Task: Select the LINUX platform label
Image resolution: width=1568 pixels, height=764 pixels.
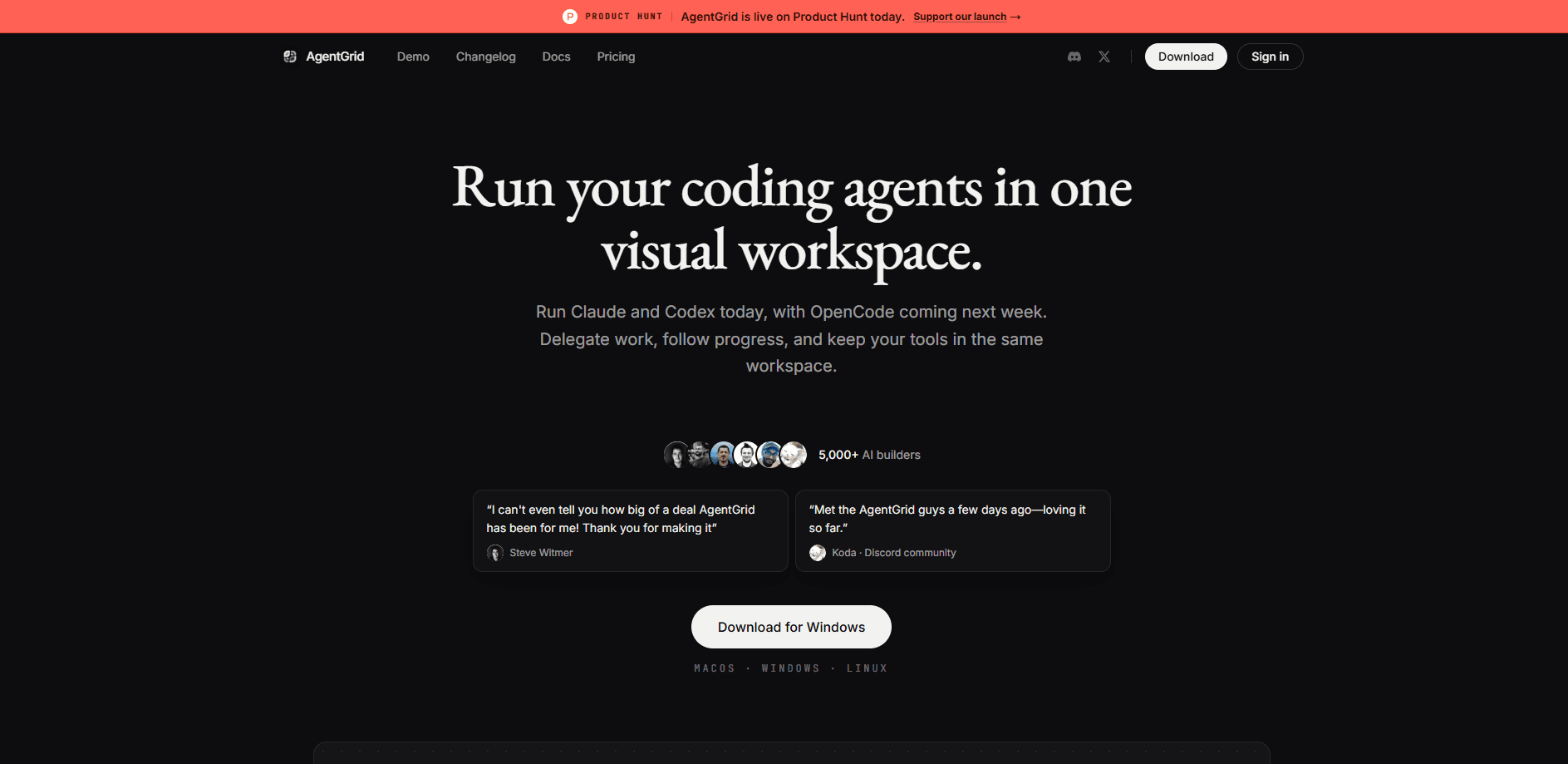Action: 867,668
